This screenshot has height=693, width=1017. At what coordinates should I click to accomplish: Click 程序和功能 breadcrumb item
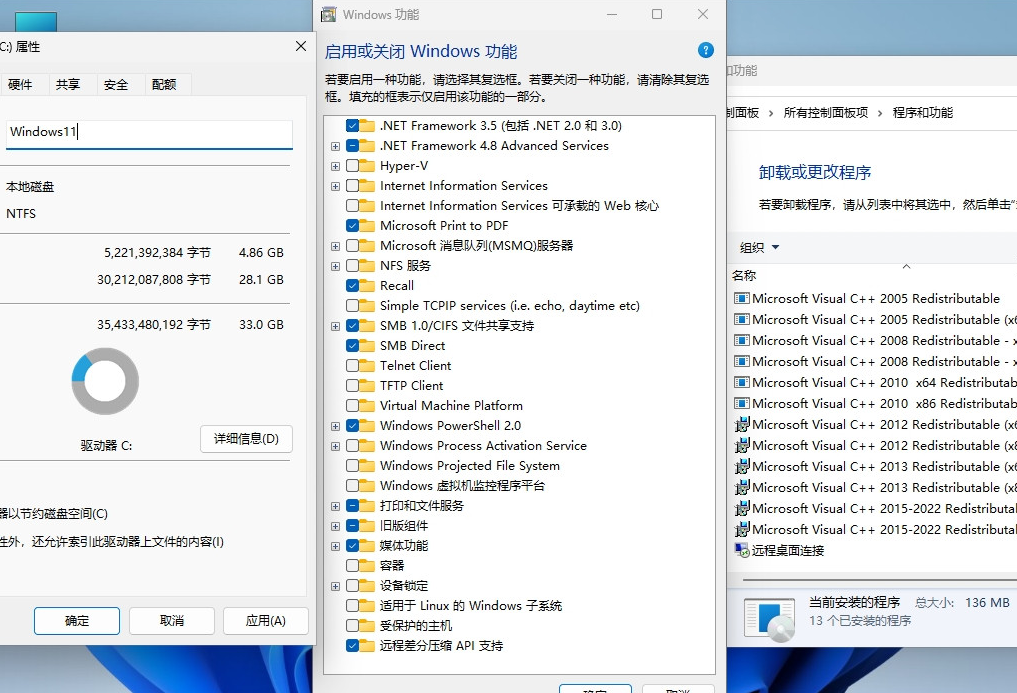(x=923, y=112)
